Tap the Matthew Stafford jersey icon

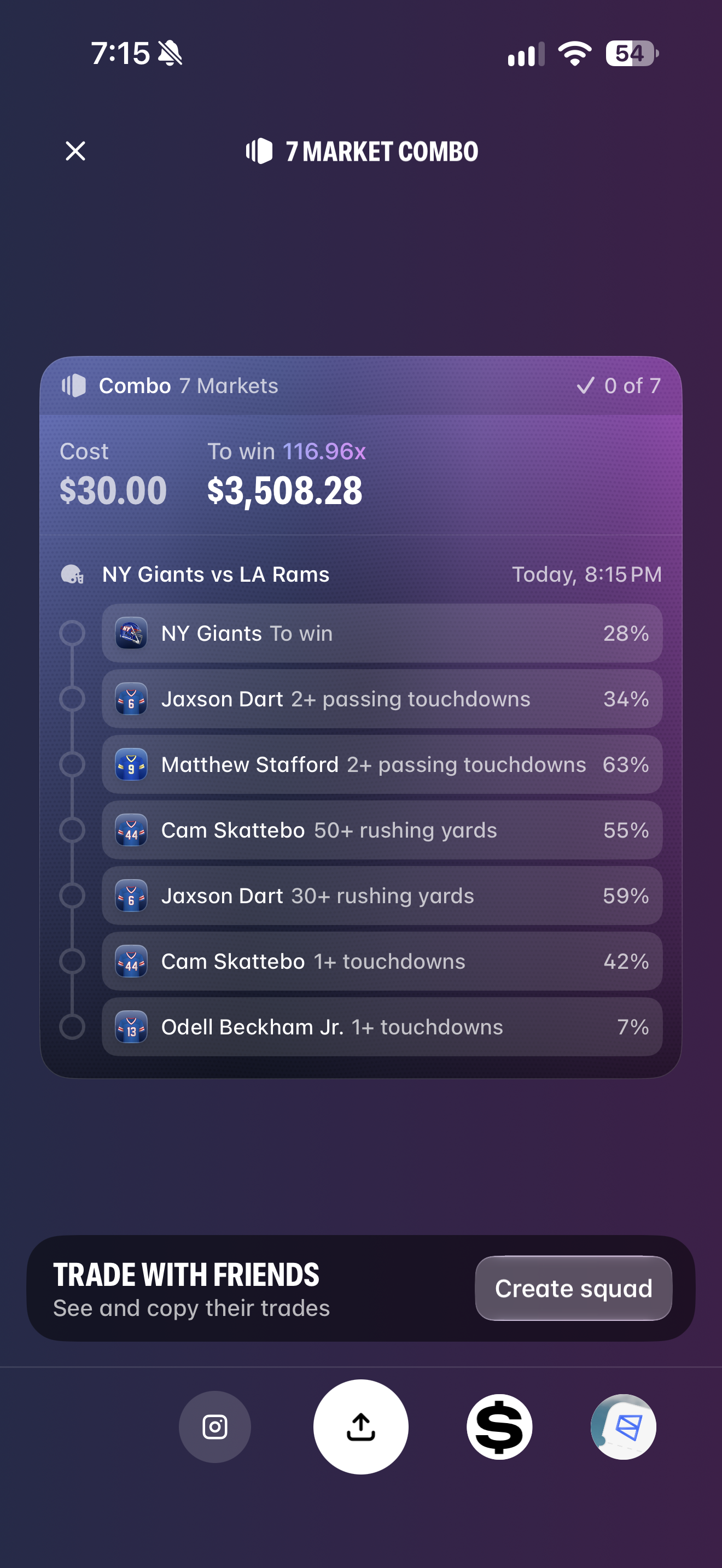click(131, 764)
